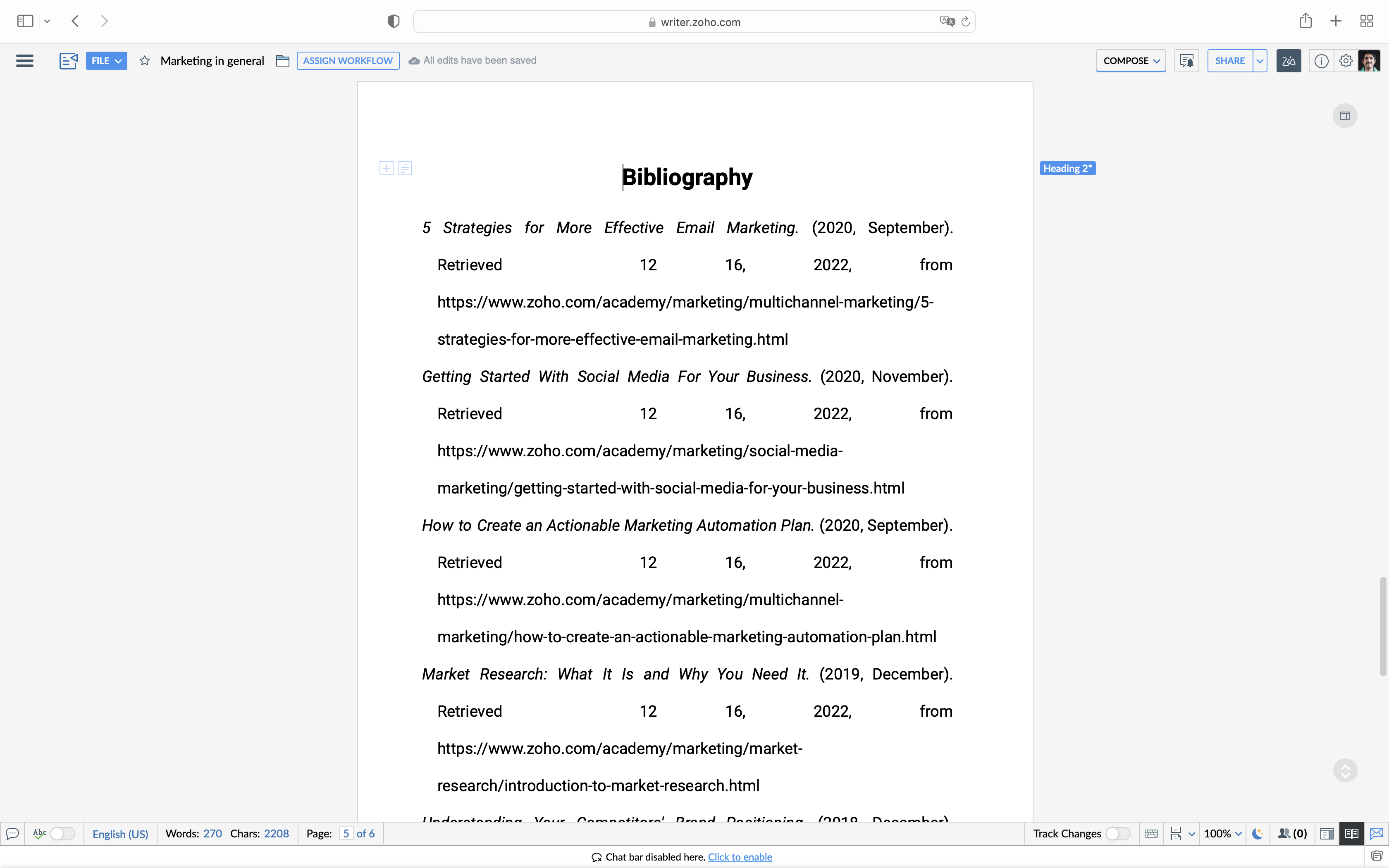Toggle the spell check switch

62,834
